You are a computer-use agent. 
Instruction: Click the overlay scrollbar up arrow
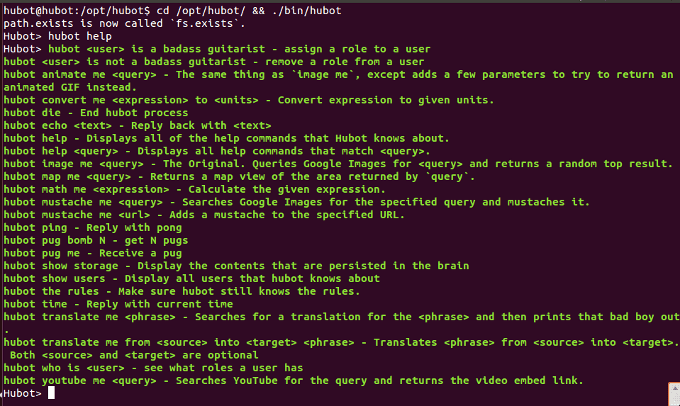coord(675,389)
